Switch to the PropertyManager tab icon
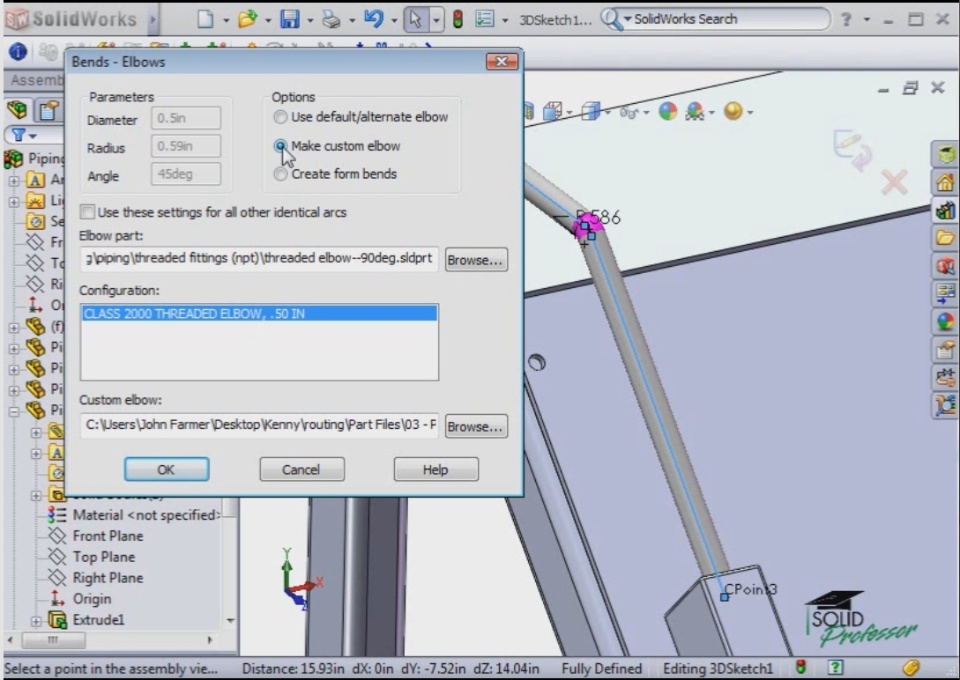Viewport: 960px width, 680px height. pos(48,110)
